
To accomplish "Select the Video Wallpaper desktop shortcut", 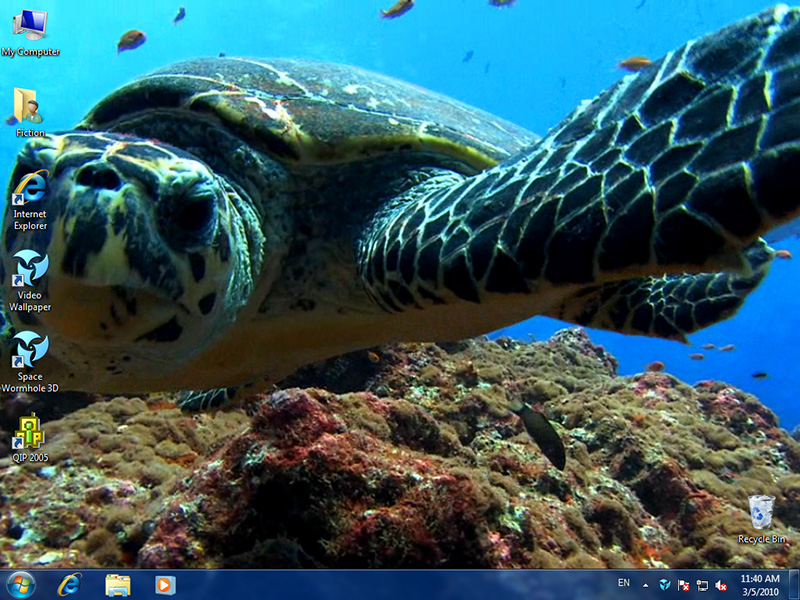I will (x=30, y=281).
